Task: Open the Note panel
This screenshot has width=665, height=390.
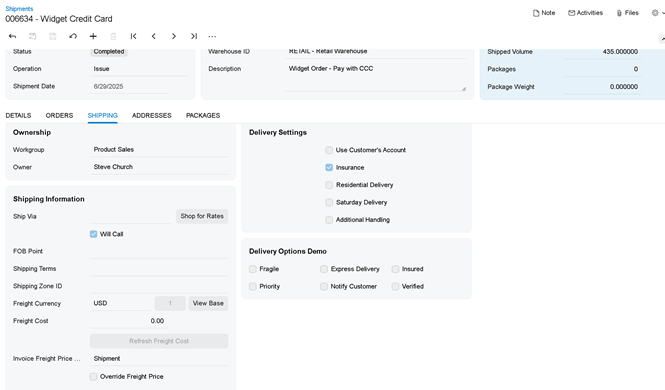Action: pos(544,13)
